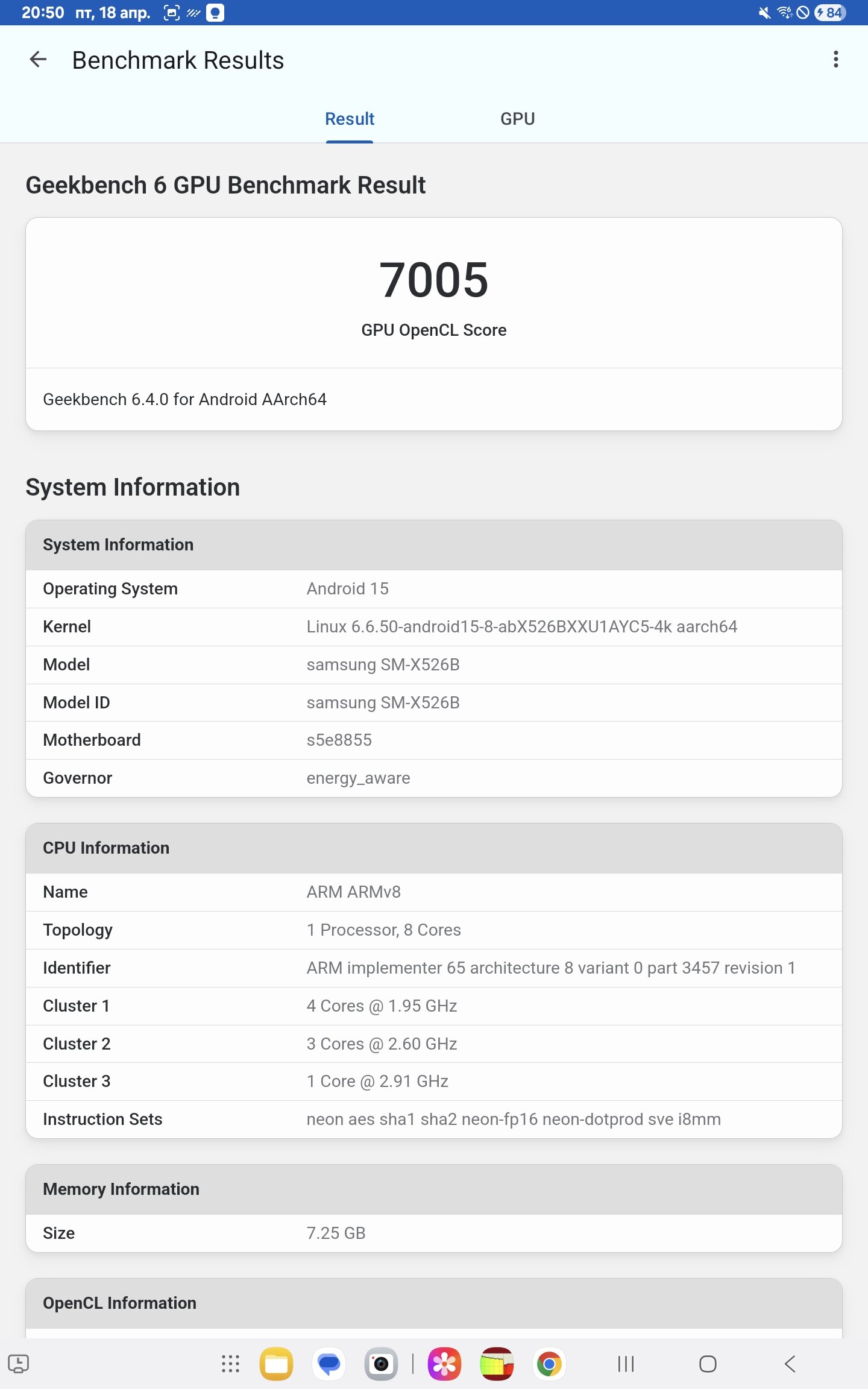Open the three-dot overflow menu
This screenshot has width=868, height=1389.
pyautogui.click(x=835, y=60)
